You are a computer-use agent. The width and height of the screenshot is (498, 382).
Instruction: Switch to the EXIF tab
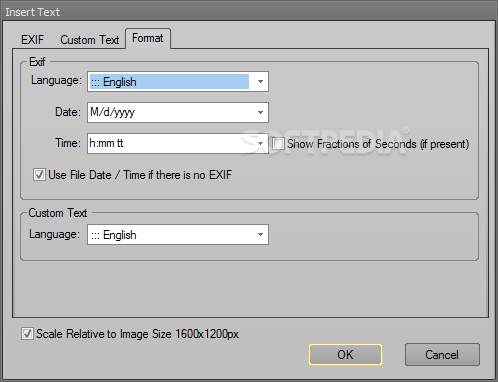(x=32, y=40)
